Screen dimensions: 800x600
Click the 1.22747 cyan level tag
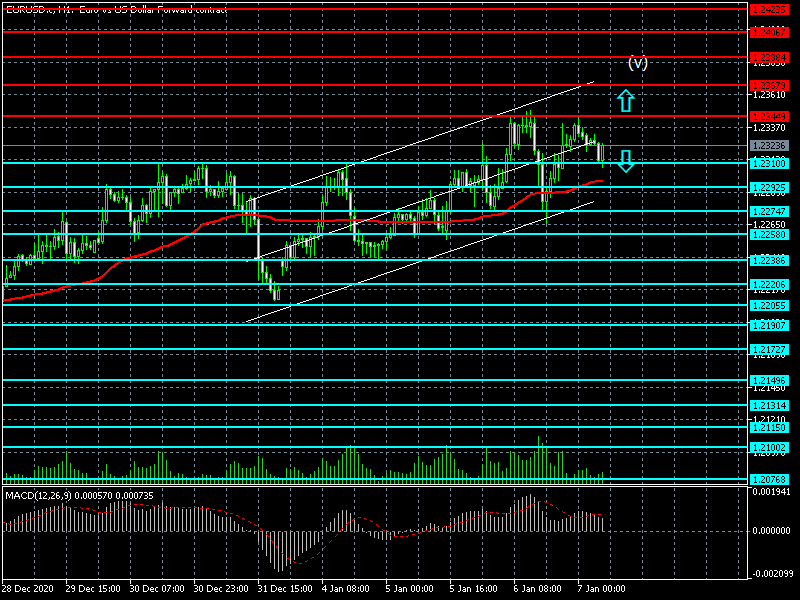768,211
